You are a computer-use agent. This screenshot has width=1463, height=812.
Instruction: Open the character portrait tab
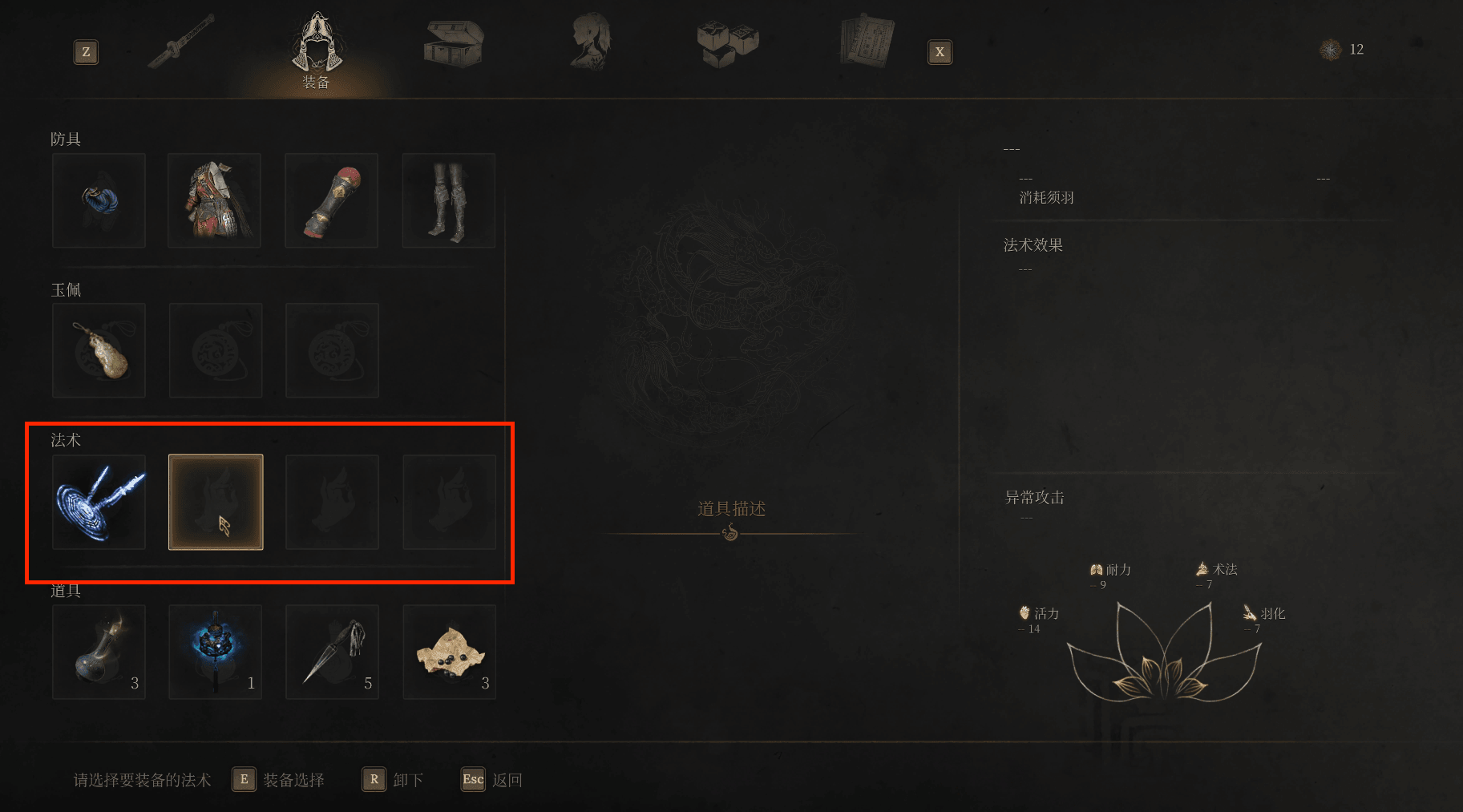tap(591, 41)
